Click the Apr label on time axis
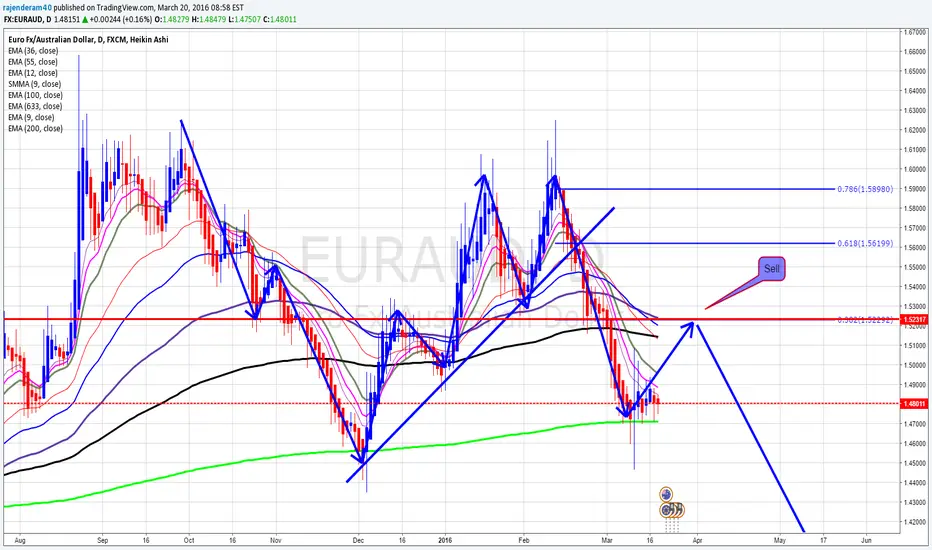932x550 pixels. point(697,540)
